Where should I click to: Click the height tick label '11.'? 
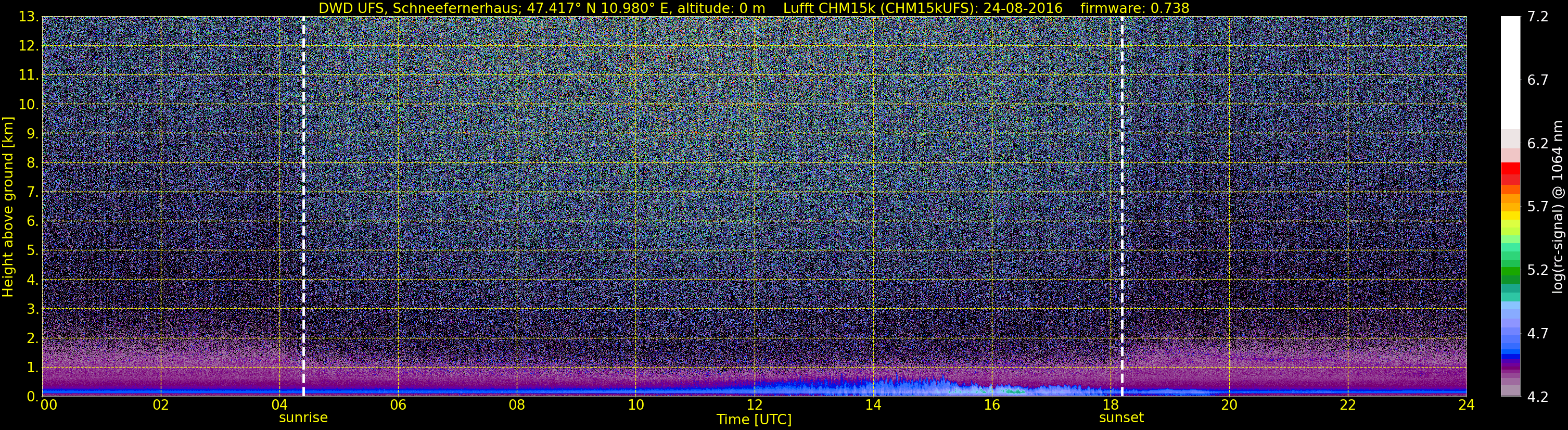[x=28, y=75]
